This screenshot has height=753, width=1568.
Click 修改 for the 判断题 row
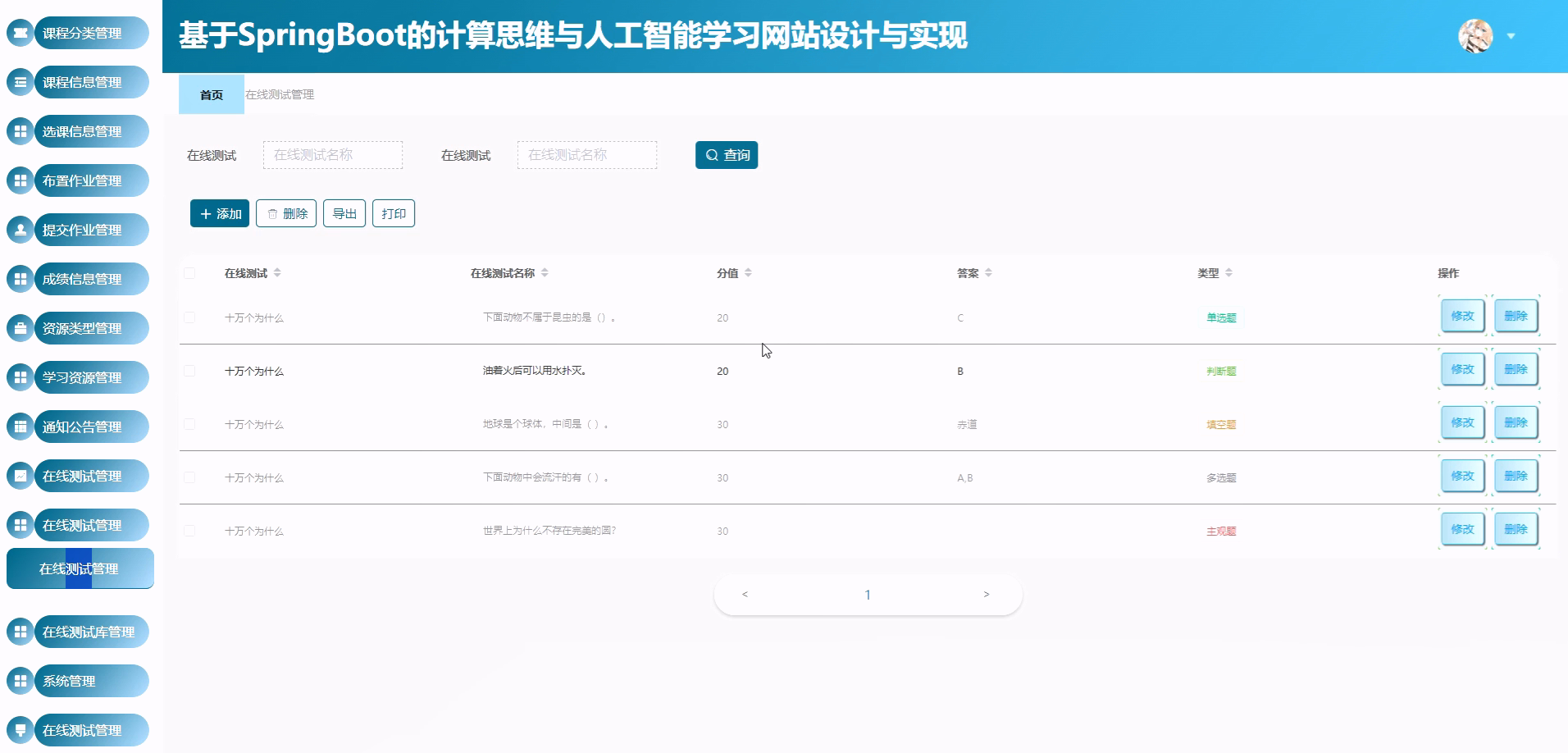[x=1463, y=369]
